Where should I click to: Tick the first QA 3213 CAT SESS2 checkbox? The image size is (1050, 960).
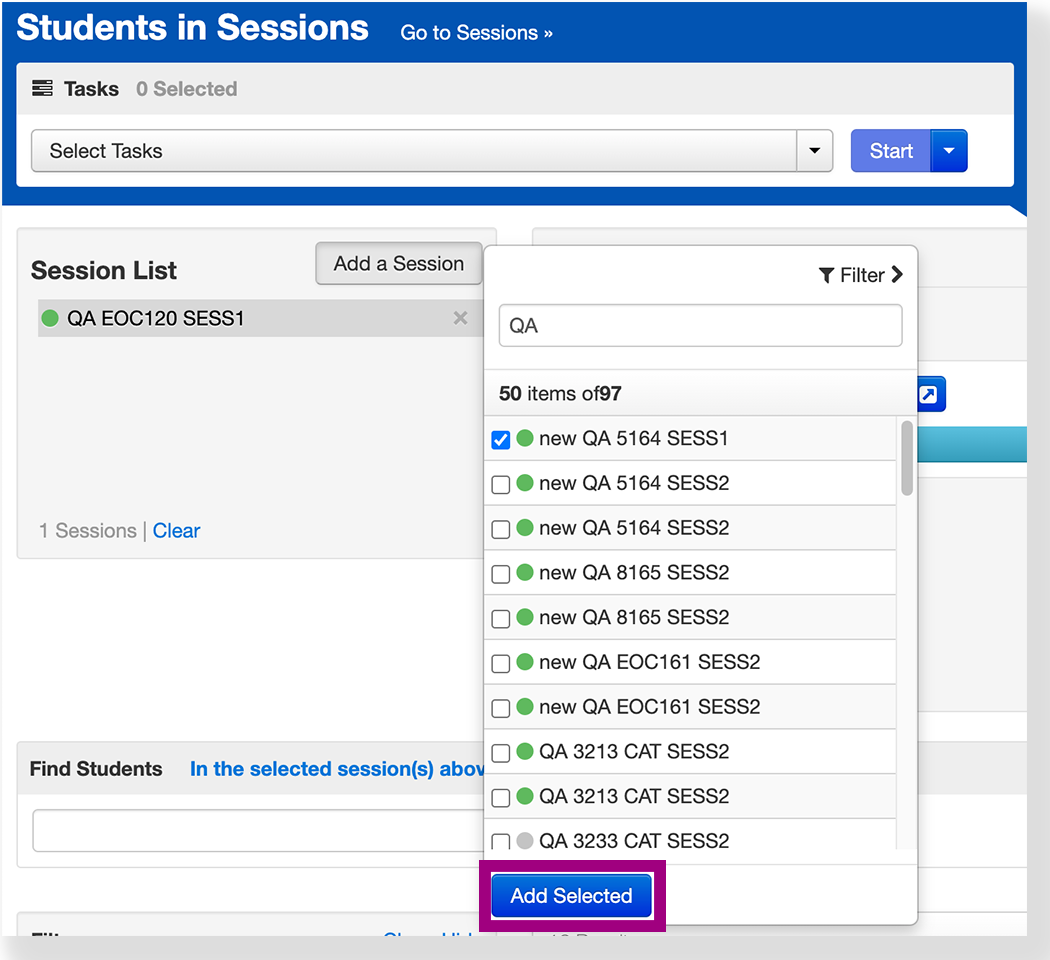501,753
